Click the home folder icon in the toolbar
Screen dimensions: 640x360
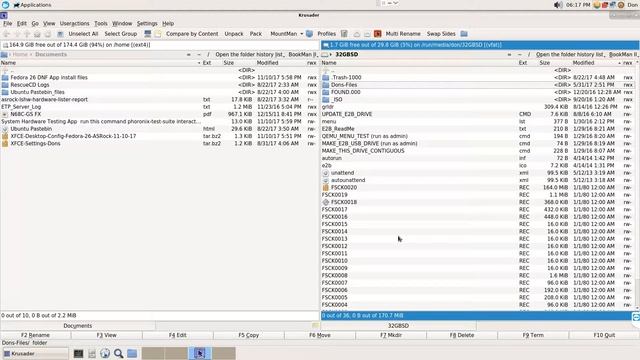37,34
